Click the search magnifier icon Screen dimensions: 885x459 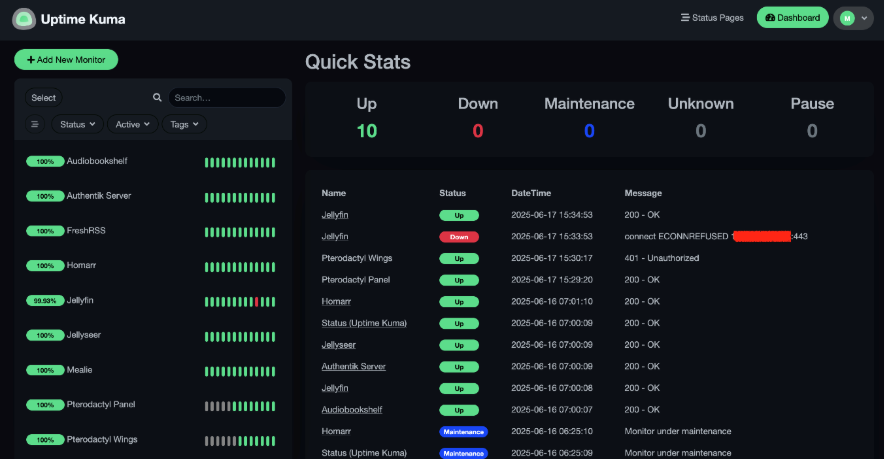coord(157,98)
